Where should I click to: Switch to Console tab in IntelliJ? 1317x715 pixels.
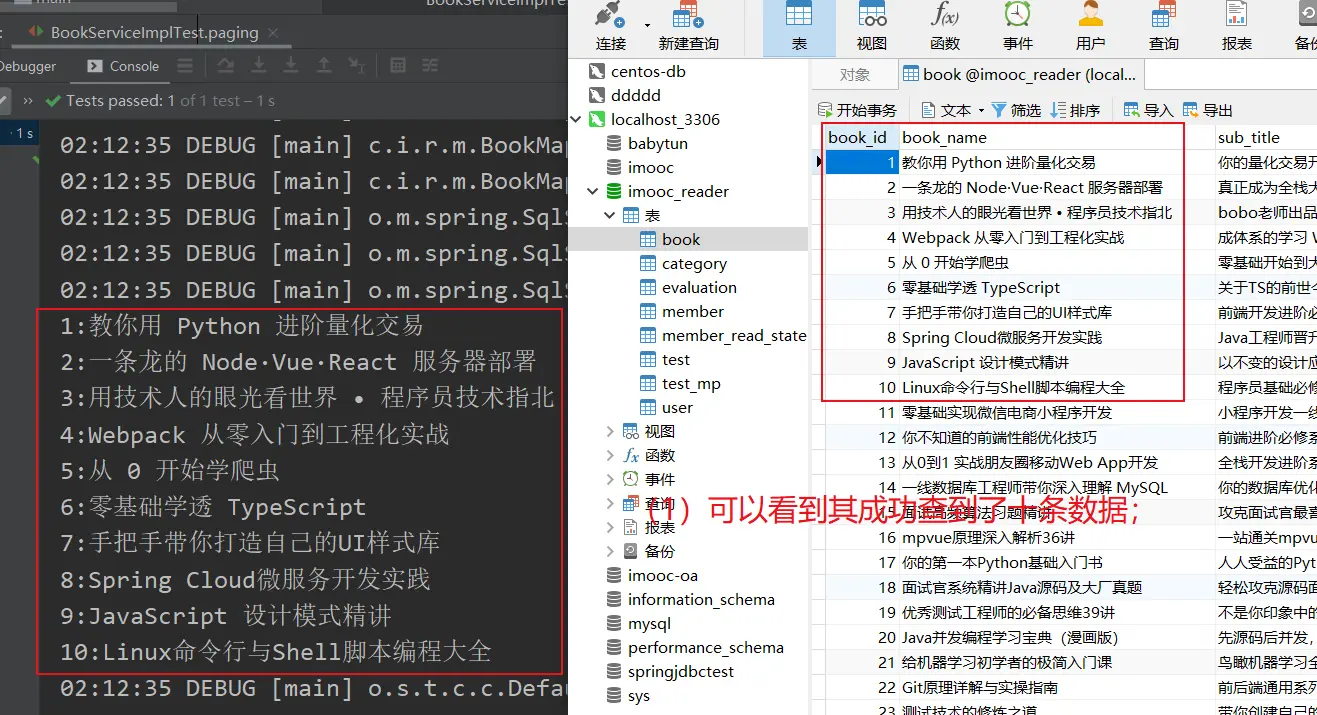coord(124,66)
